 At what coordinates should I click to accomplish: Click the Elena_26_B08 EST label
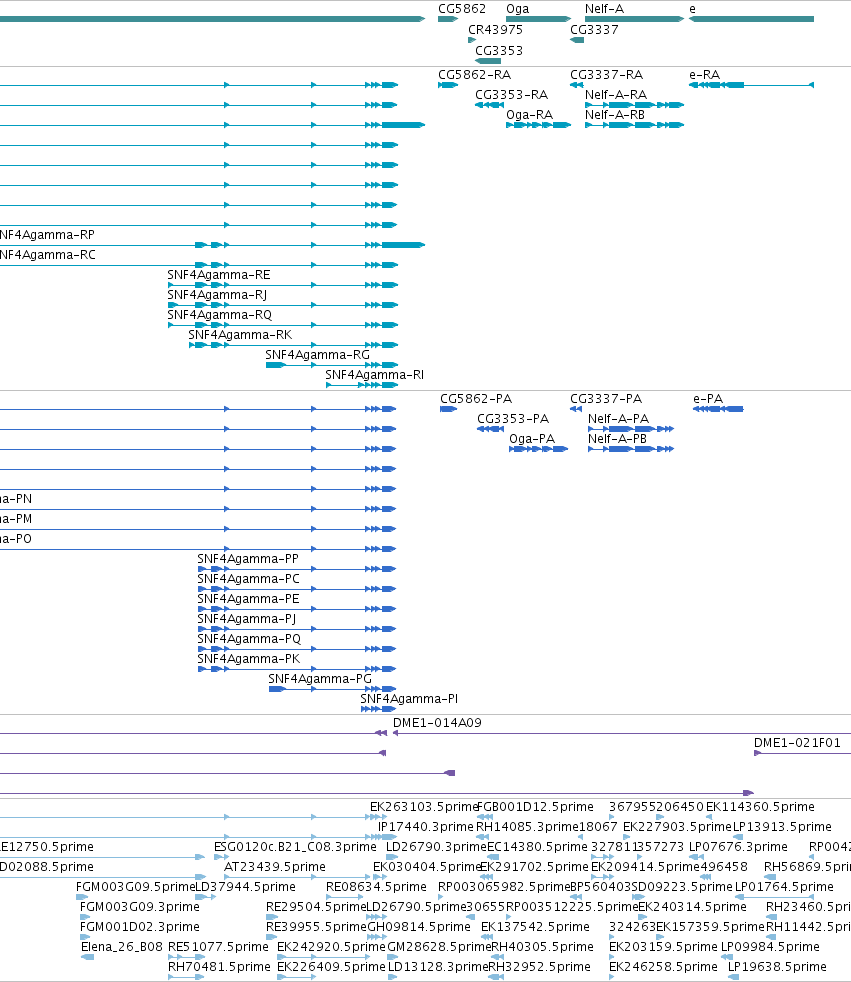coord(121,948)
